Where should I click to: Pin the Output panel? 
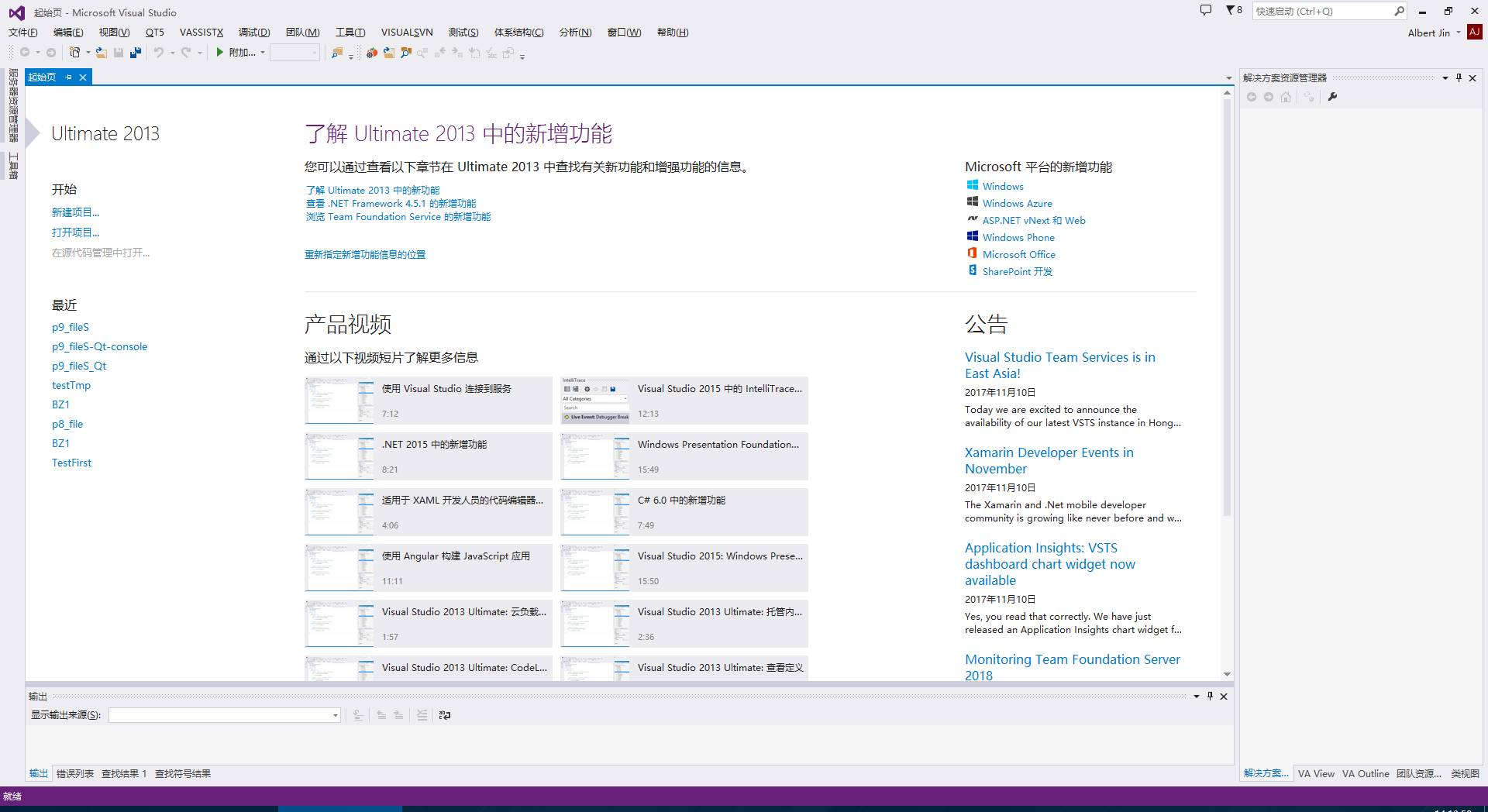(1210, 696)
